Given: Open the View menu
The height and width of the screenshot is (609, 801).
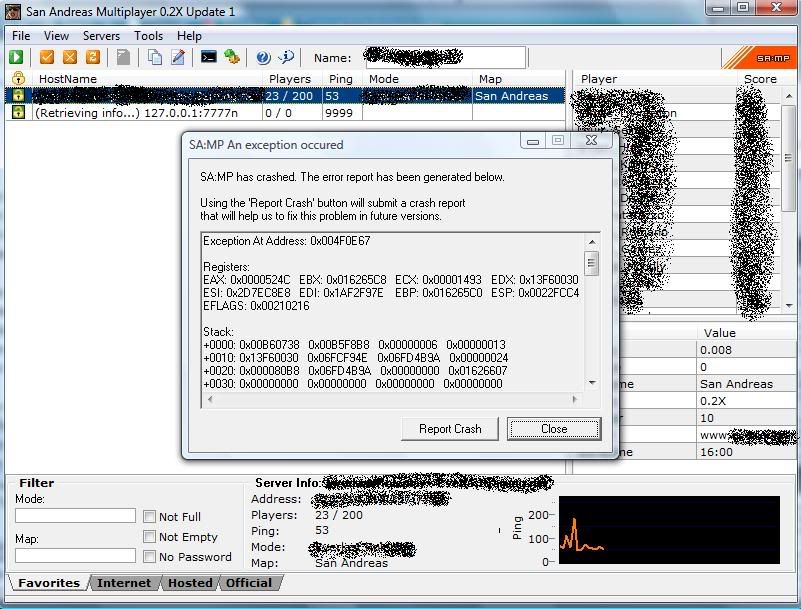Looking at the screenshot, I should 56,36.
